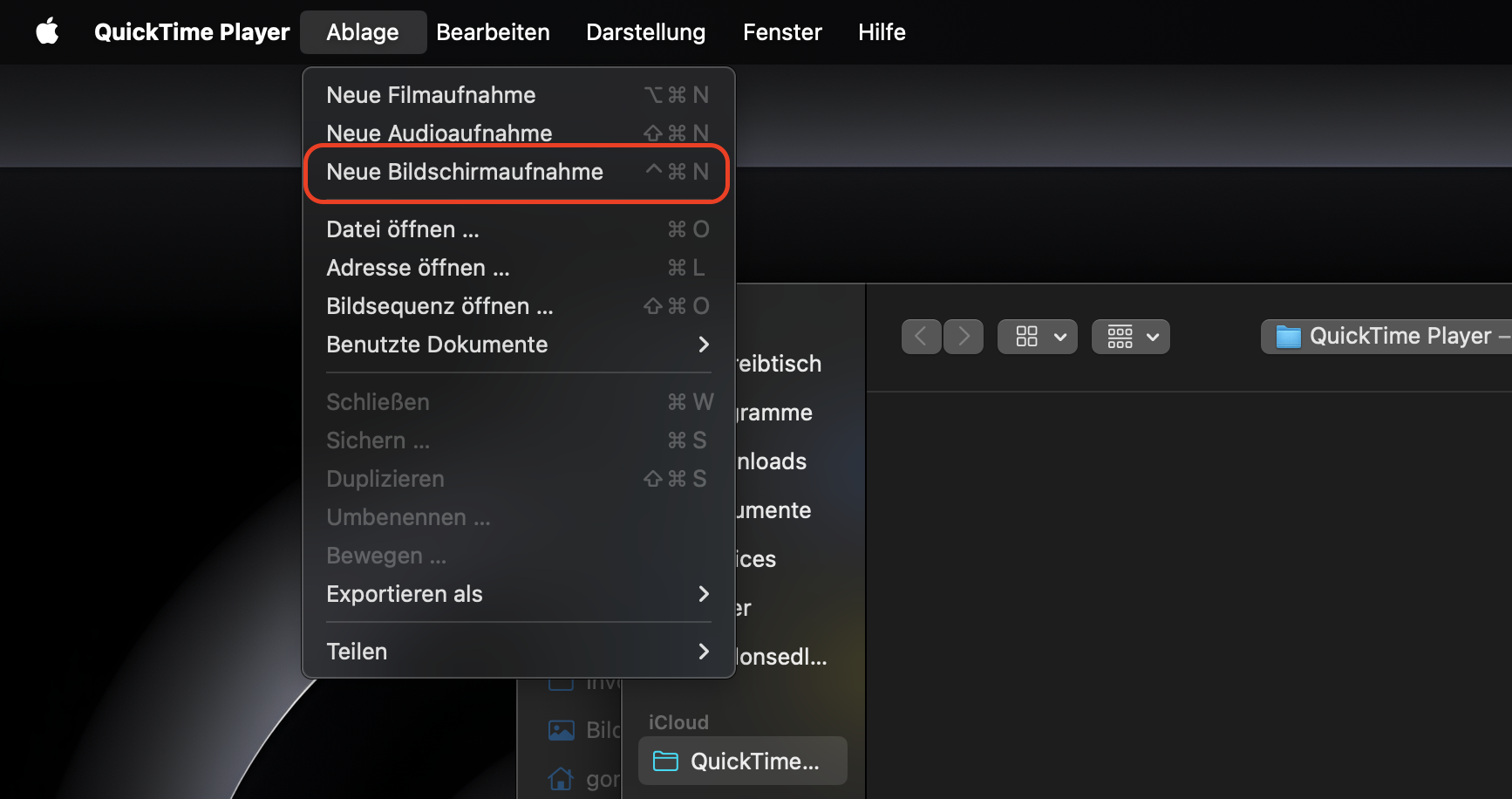Choose Bildsequenz öffnen …

pos(518,306)
